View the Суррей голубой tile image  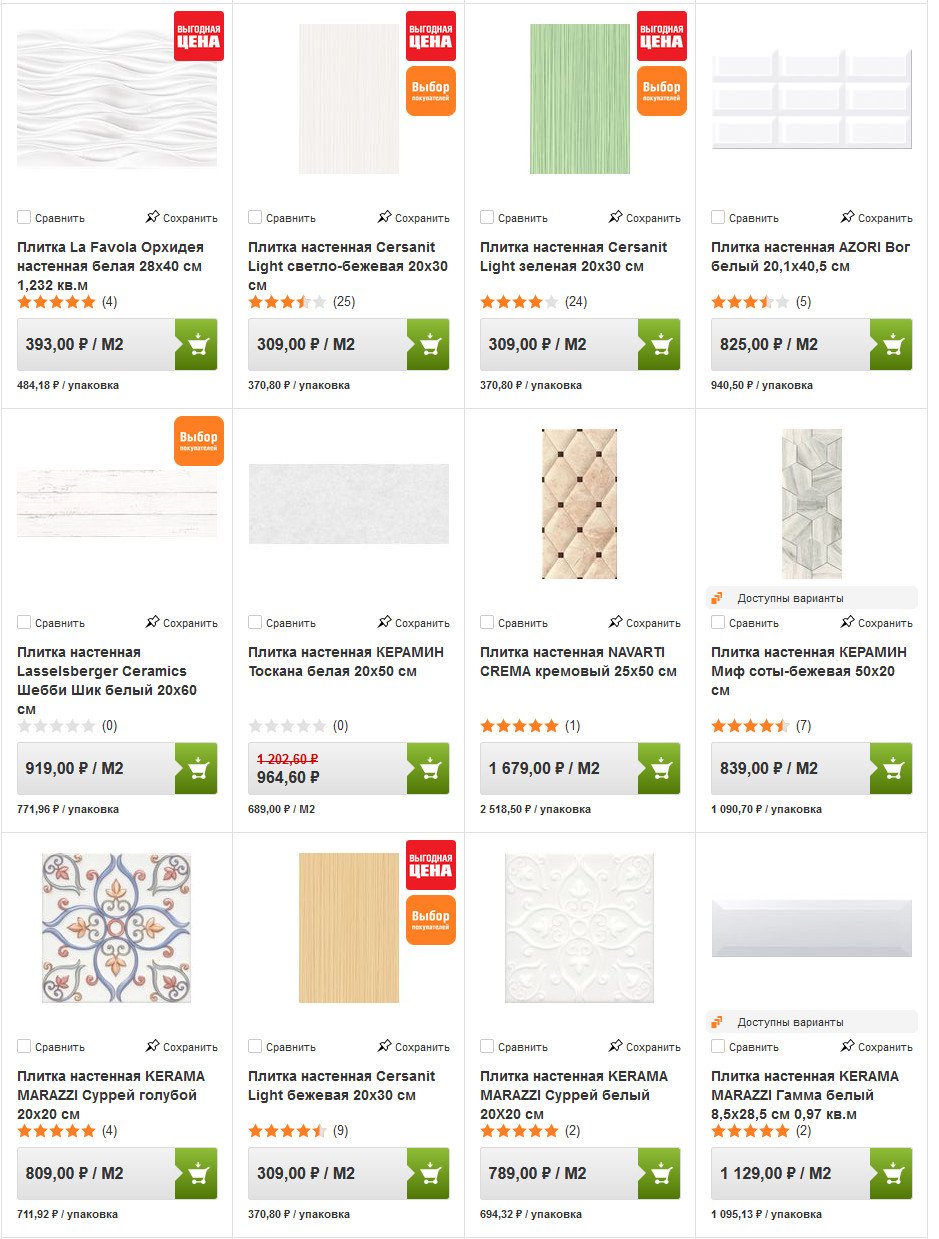[116, 927]
